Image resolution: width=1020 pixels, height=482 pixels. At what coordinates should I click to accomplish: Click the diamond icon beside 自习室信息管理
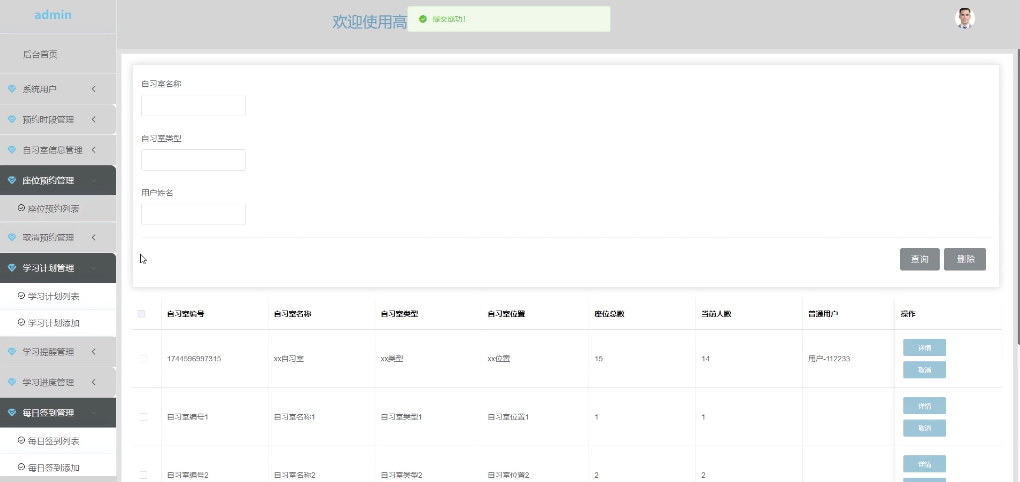point(12,150)
